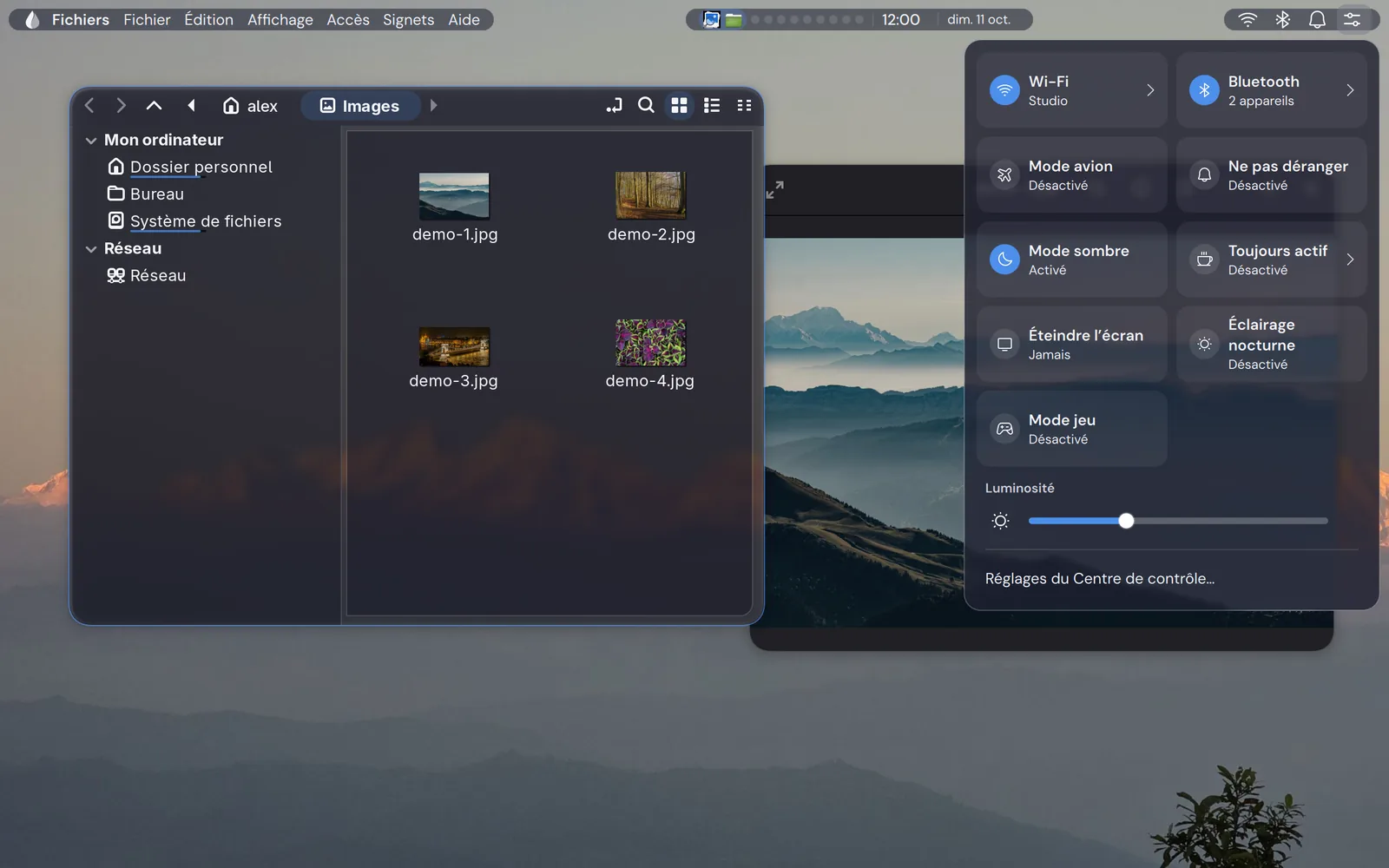Toggle location entry path icon
Image resolution: width=1389 pixels, height=868 pixels.
click(614, 106)
